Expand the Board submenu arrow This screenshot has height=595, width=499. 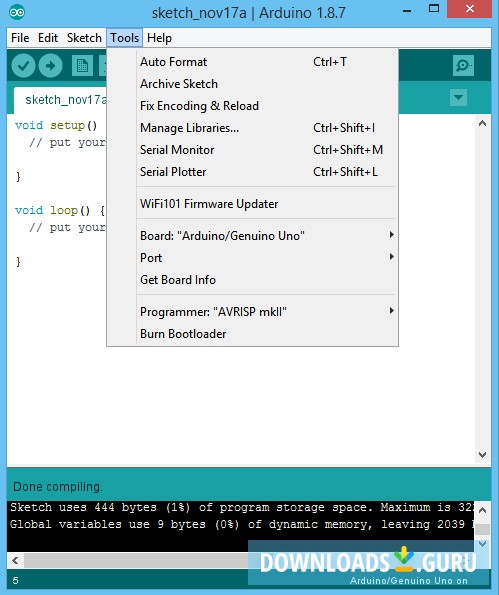[392, 235]
